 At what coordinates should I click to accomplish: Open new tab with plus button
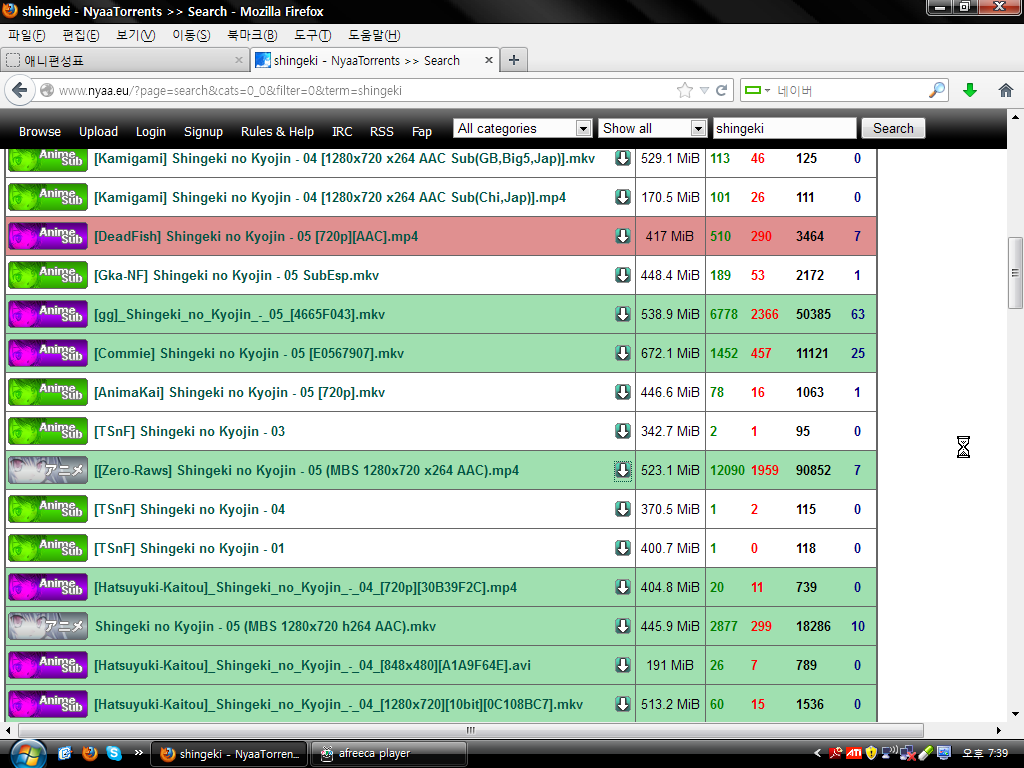(513, 60)
